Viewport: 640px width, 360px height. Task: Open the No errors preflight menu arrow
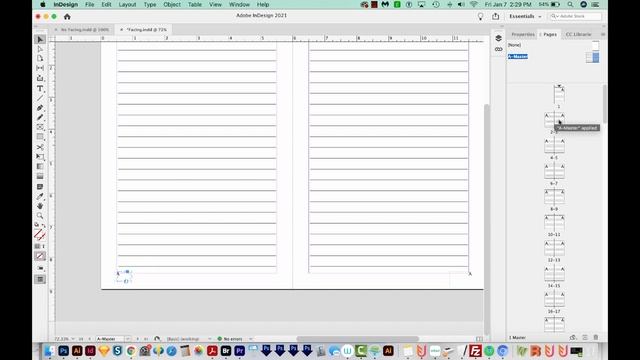pos(251,339)
